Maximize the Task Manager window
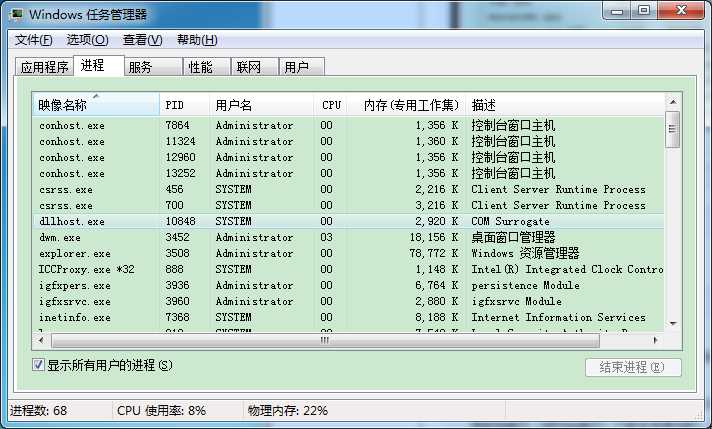 tap(643, 11)
